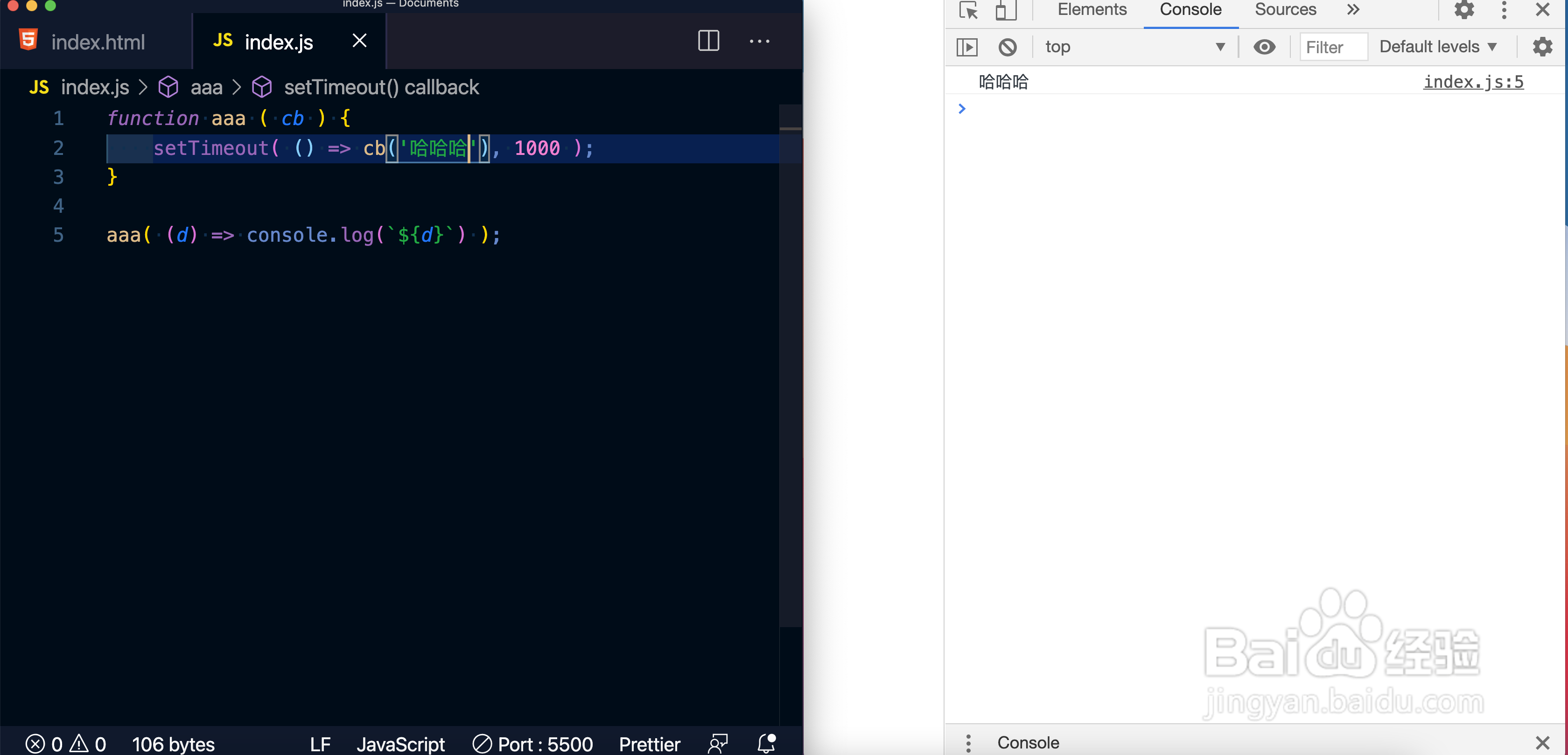Click the feedback icon in status bar
The height and width of the screenshot is (755, 1568).
pyautogui.click(x=718, y=743)
